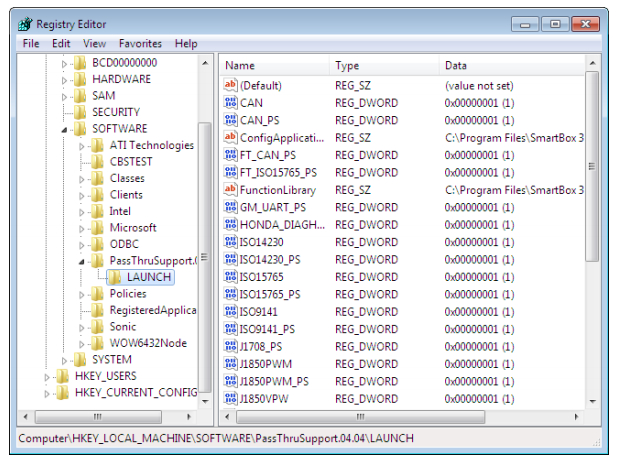Click the tree pane horizontal scrollbar right arrow

[191, 415]
